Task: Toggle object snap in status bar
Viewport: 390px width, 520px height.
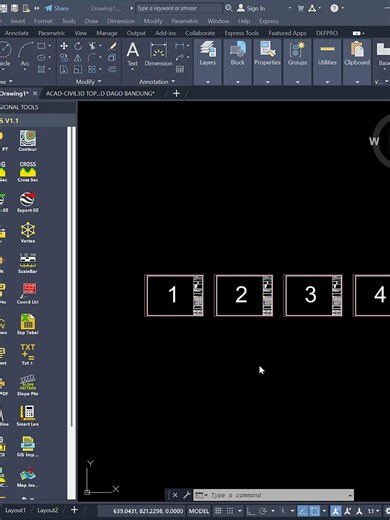Action: click(314, 511)
